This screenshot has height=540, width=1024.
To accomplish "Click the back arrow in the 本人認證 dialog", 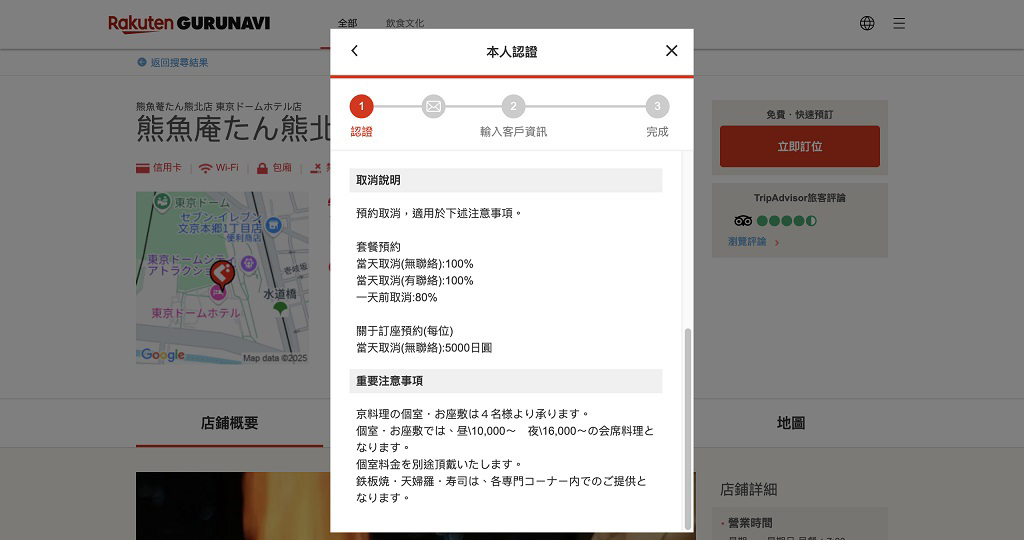I will pos(355,51).
